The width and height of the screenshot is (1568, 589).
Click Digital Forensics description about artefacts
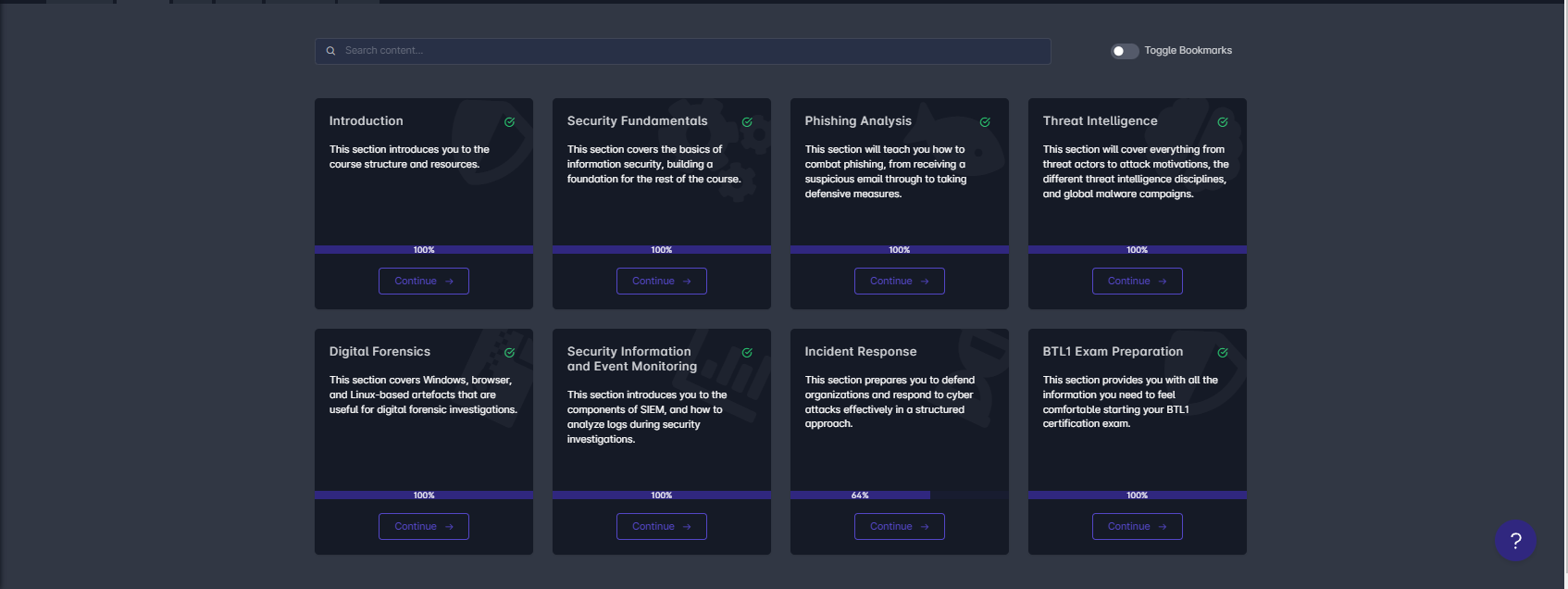click(423, 395)
